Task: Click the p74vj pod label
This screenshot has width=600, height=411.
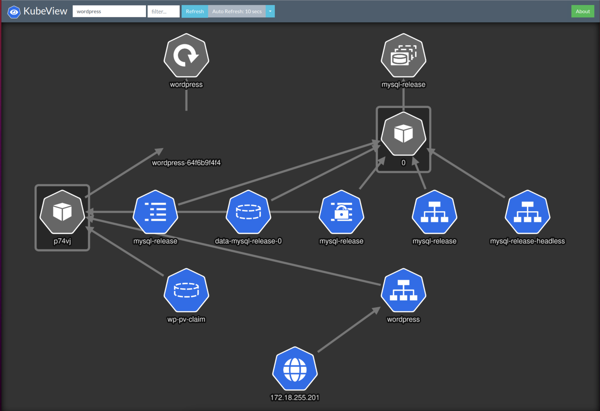Action: 62,241
